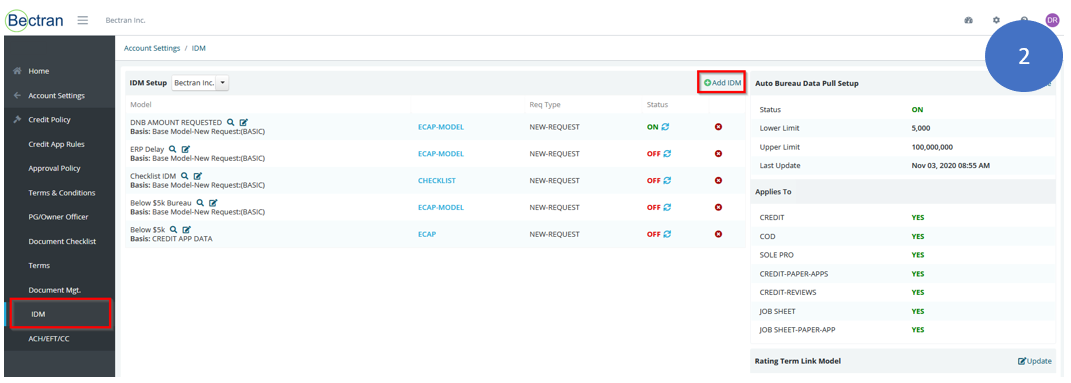Open PG/Owner Officer in sidebar

(x=59, y=216)
